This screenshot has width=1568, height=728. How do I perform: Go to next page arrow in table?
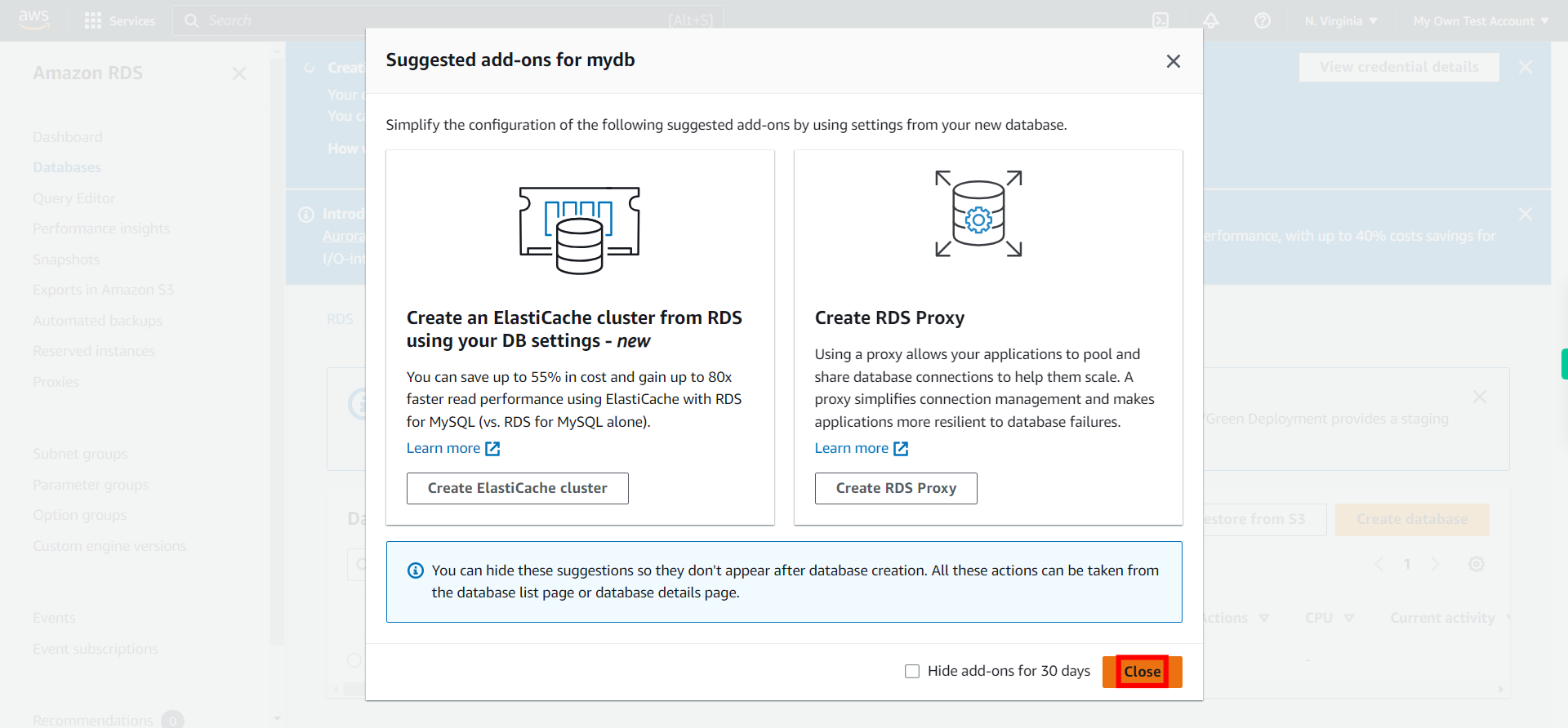pos(1435,564)
